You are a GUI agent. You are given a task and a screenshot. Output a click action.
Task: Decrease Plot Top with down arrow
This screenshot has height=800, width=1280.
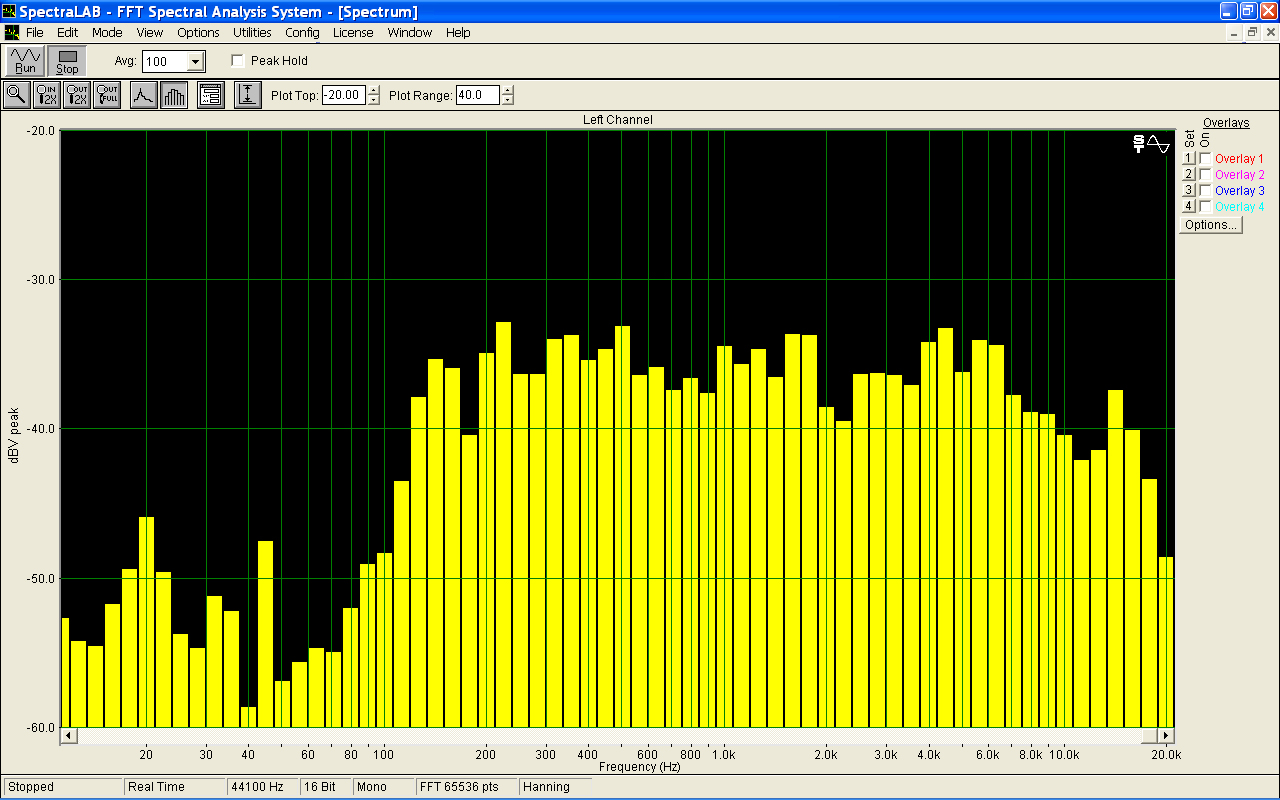point(374,100)
